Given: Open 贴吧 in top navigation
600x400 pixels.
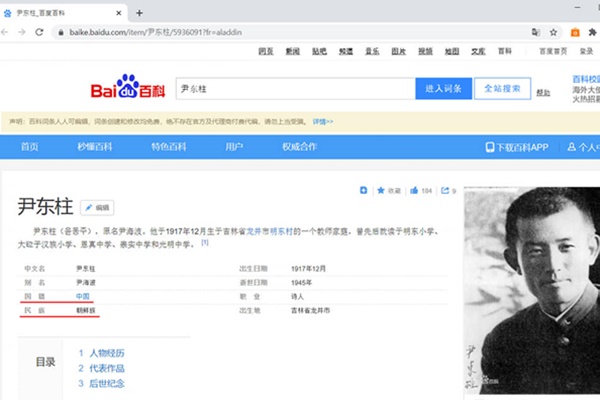Looking at the screenshot, I should [319, 51].
